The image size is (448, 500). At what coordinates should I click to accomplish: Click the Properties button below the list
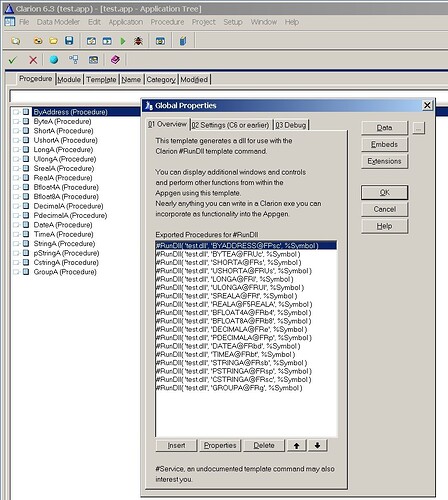coord(220,446)
